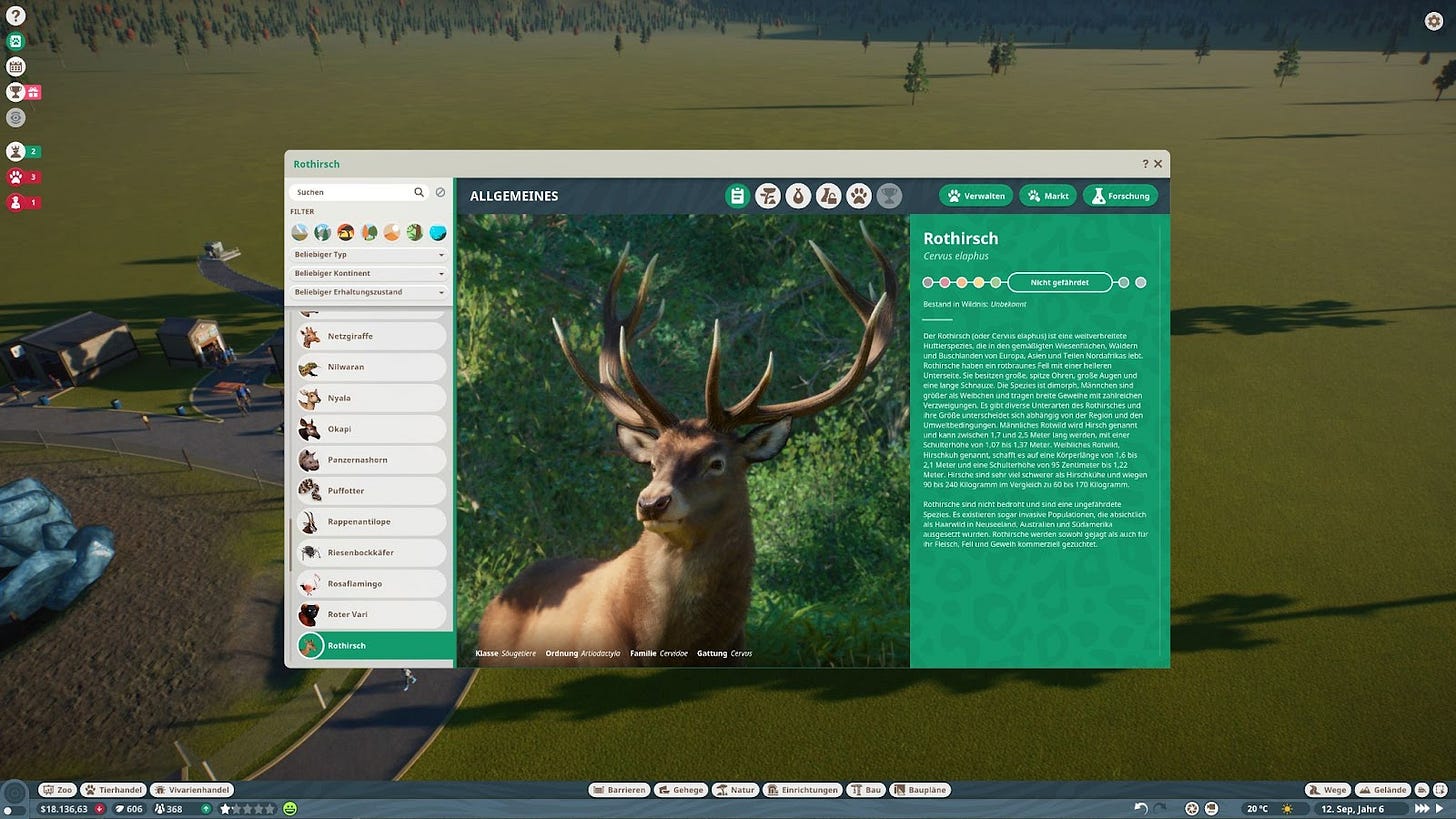Open the settings gear icon
Viewport: 1456px width, 819px height.
(1433, 21)
